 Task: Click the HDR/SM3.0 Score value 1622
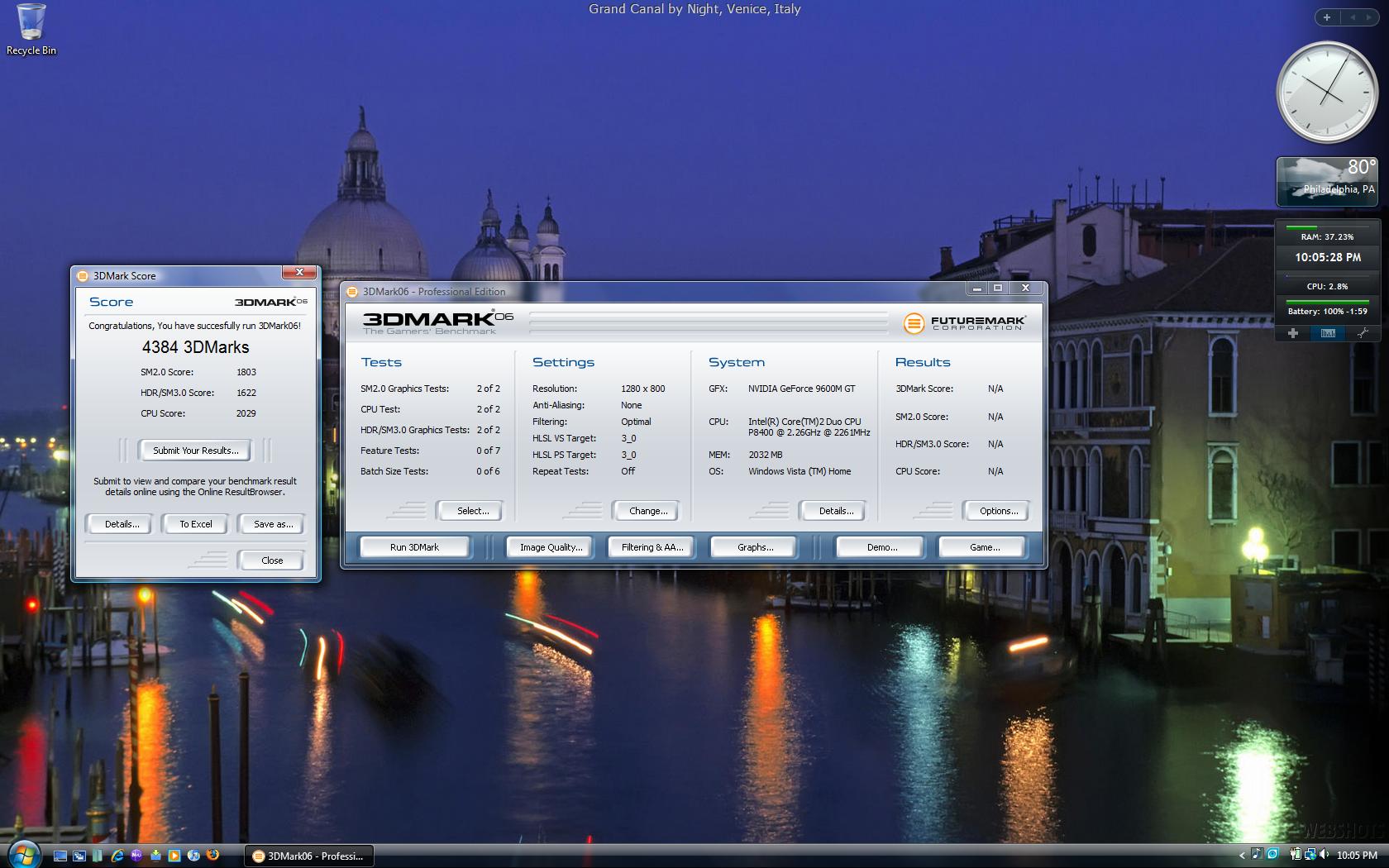246,393
